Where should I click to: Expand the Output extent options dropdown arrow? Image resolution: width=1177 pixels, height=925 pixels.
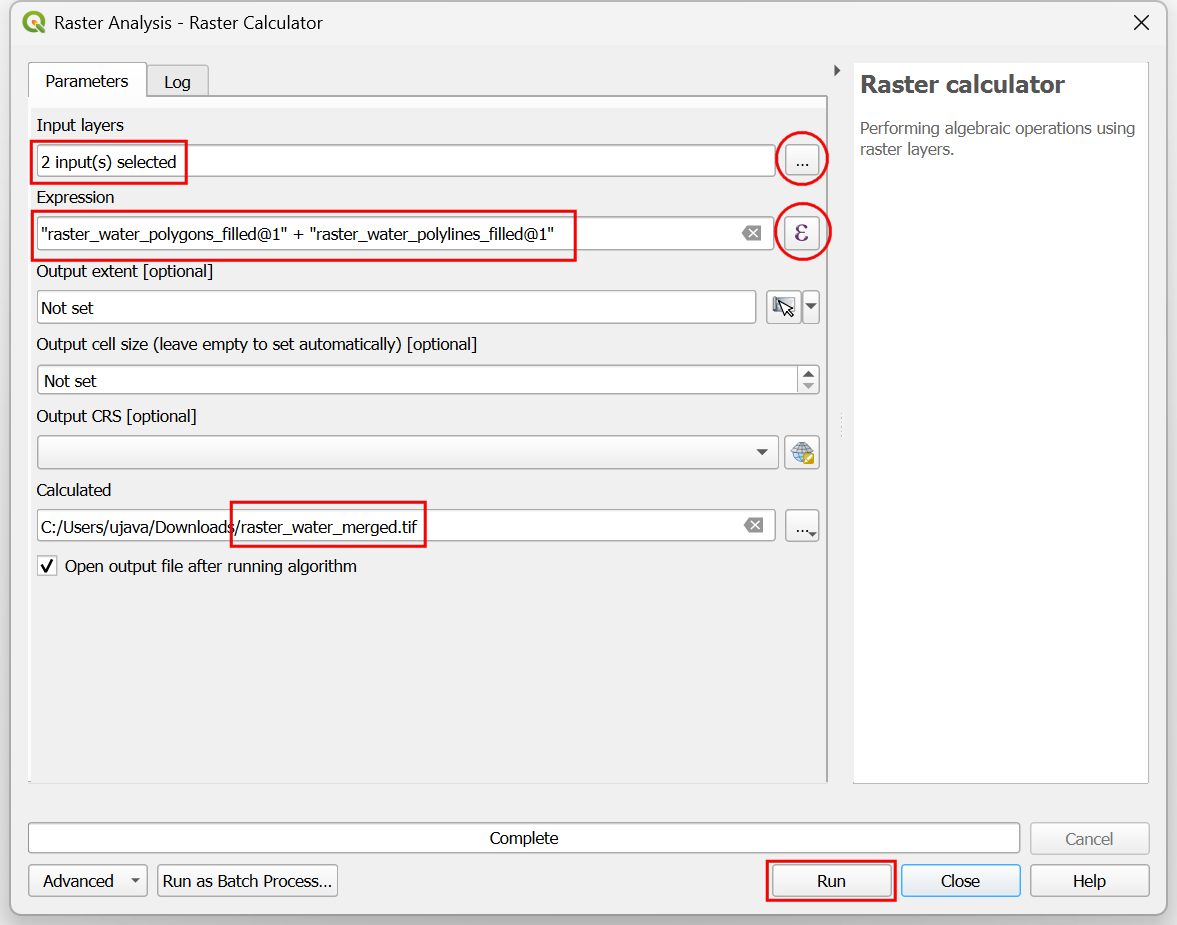[x=811, y=308]
